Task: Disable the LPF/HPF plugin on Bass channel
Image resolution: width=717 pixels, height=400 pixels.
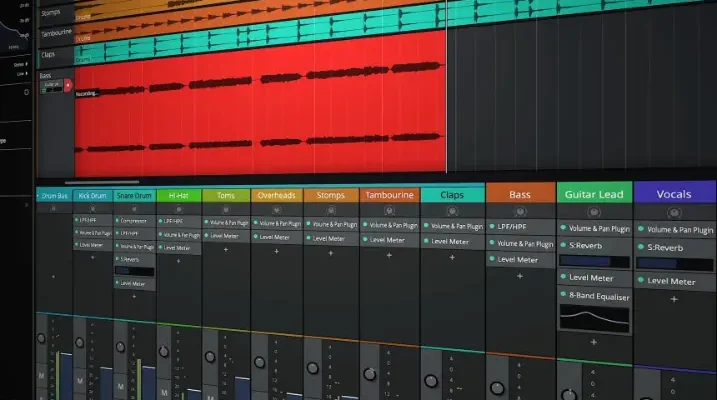Action: click(493, 227)
